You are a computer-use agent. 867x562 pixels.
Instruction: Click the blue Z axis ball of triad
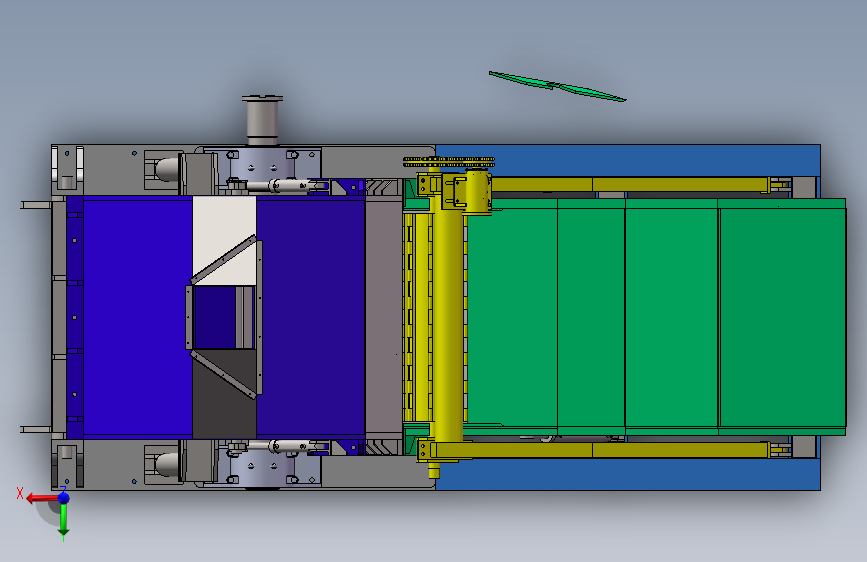coord(64,497)
